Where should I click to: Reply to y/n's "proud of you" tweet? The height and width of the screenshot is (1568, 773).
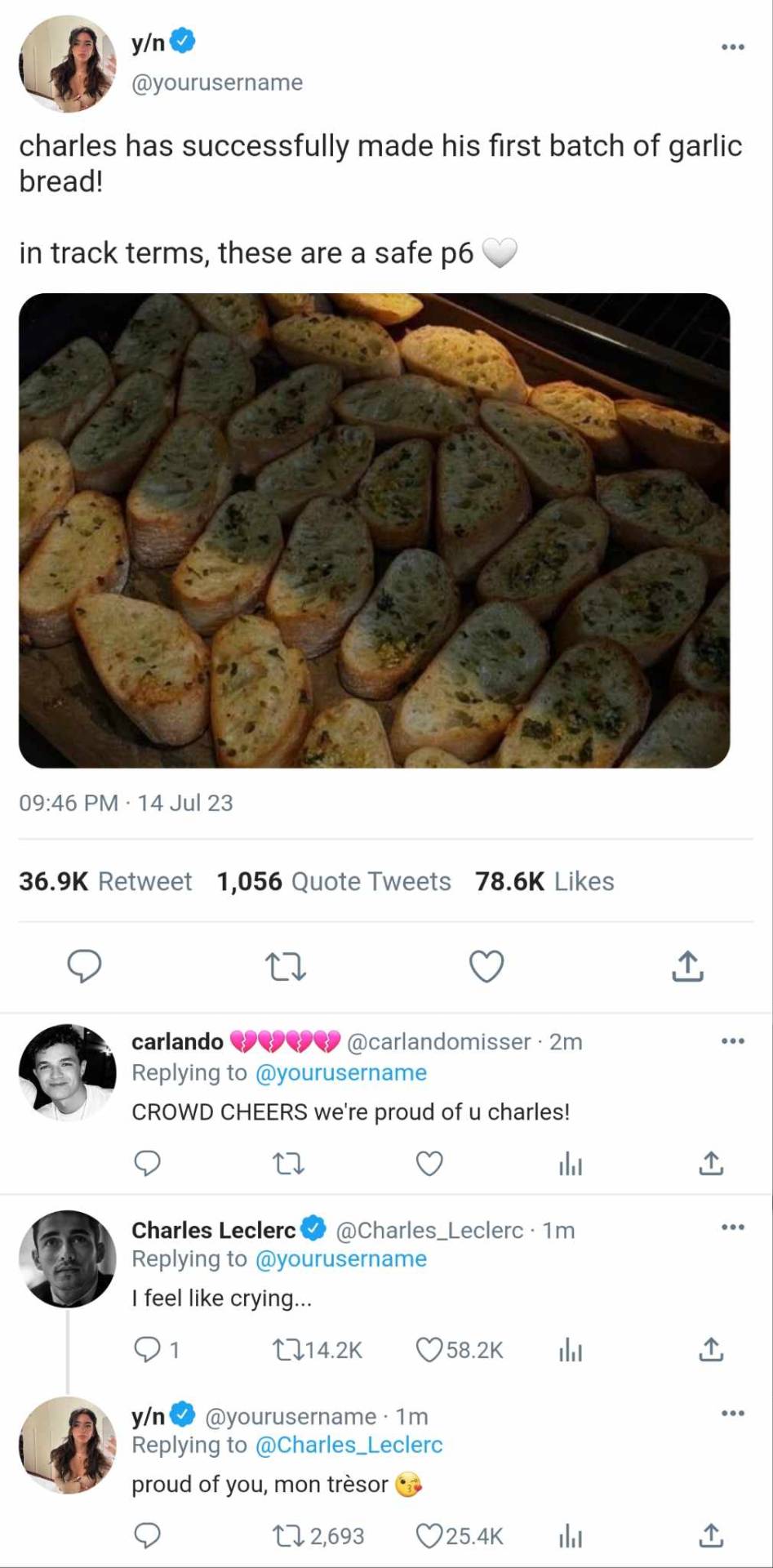tap(147, 1536)
